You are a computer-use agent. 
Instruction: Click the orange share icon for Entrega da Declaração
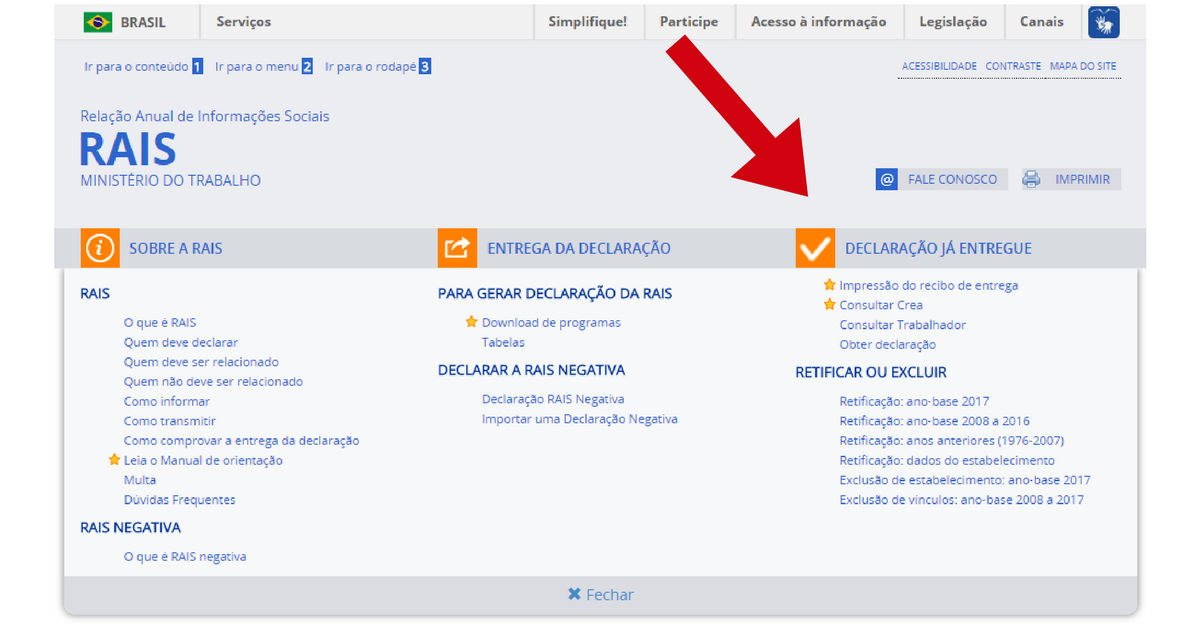457,248
